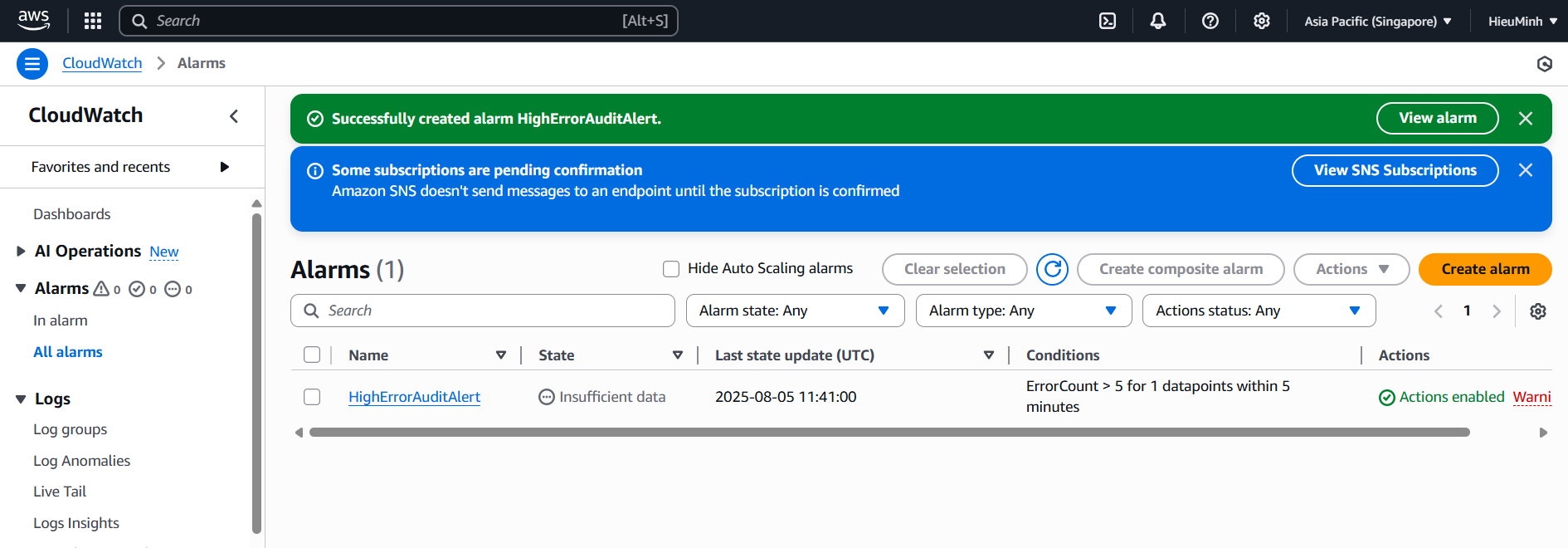
Task: Sort by Last state update arrow
Action: 989,355
